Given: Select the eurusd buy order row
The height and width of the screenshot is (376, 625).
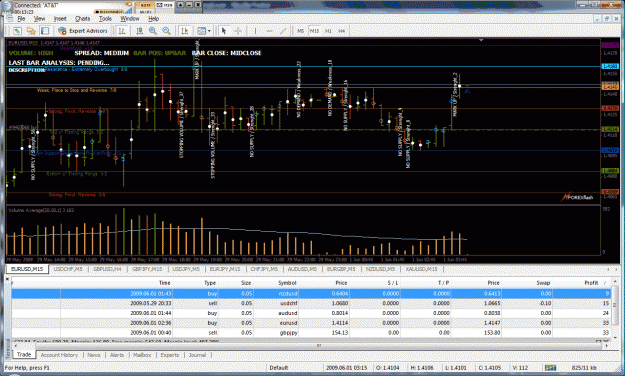Looking at the screenshot, I should click(311, 323).
